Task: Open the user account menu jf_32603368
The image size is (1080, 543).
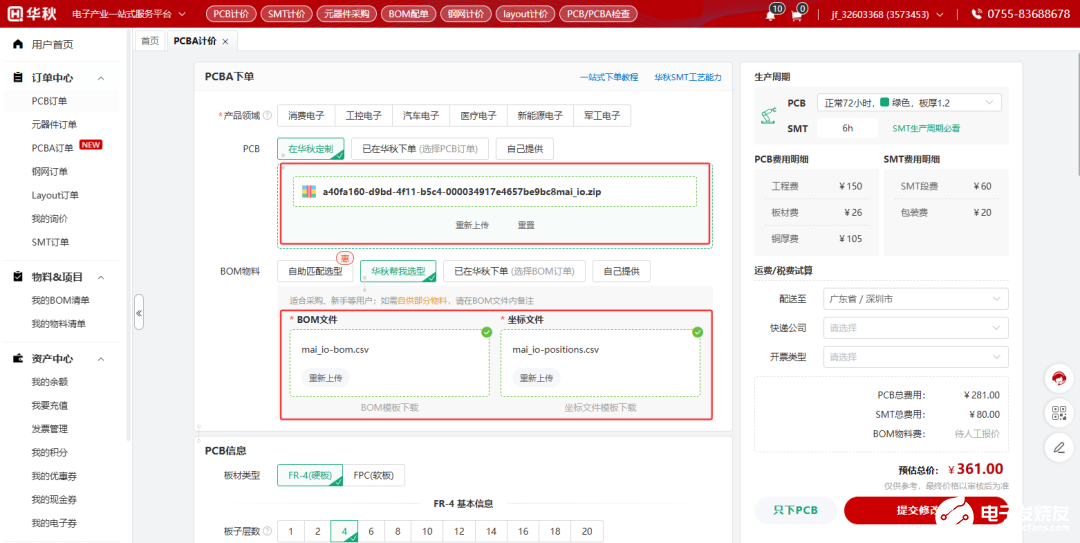Action: pyautogui.click(x=887, y=14)
